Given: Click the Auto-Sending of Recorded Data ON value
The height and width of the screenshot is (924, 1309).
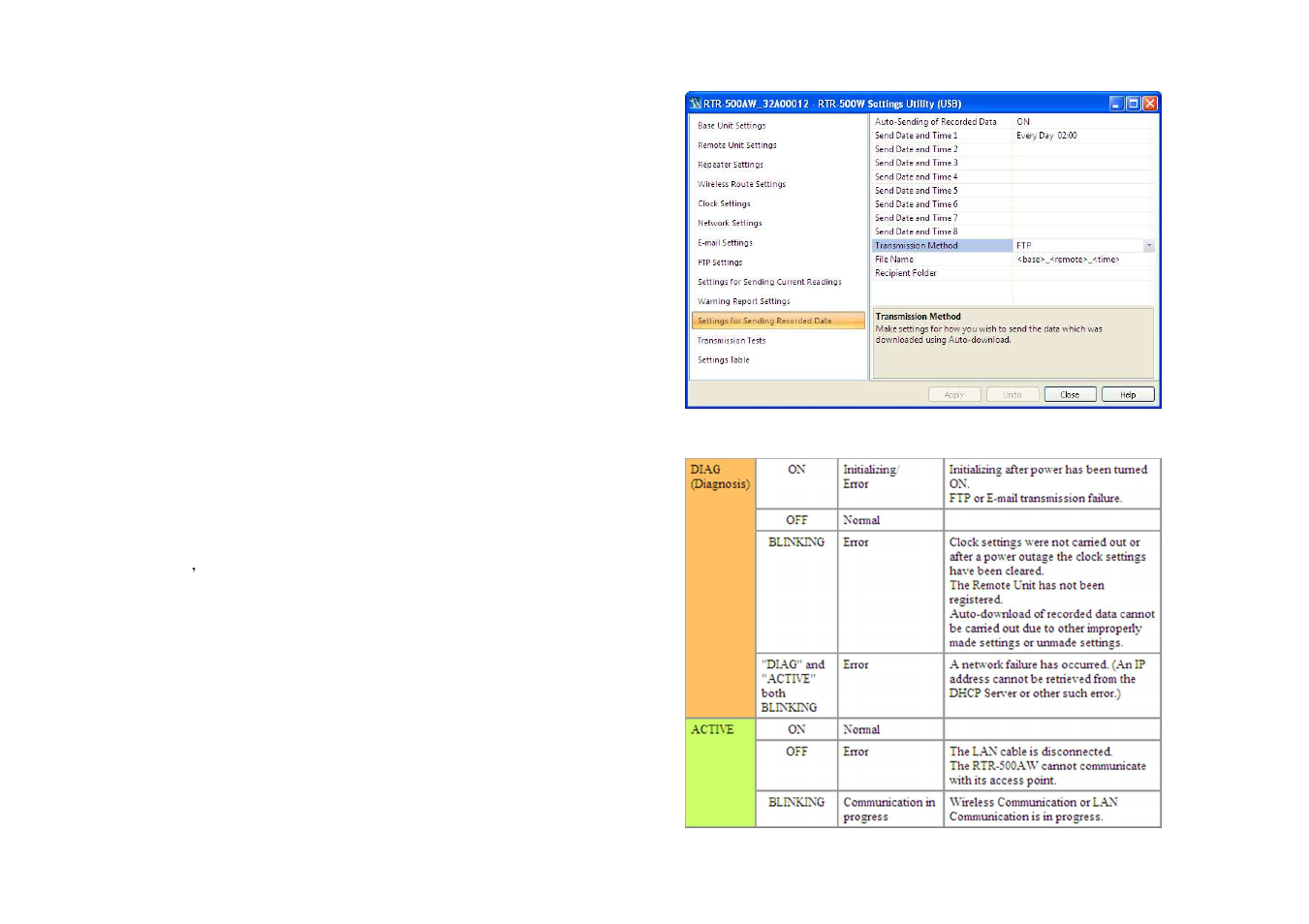Looking at the screenshot, I should click(x=1084, y=122).
